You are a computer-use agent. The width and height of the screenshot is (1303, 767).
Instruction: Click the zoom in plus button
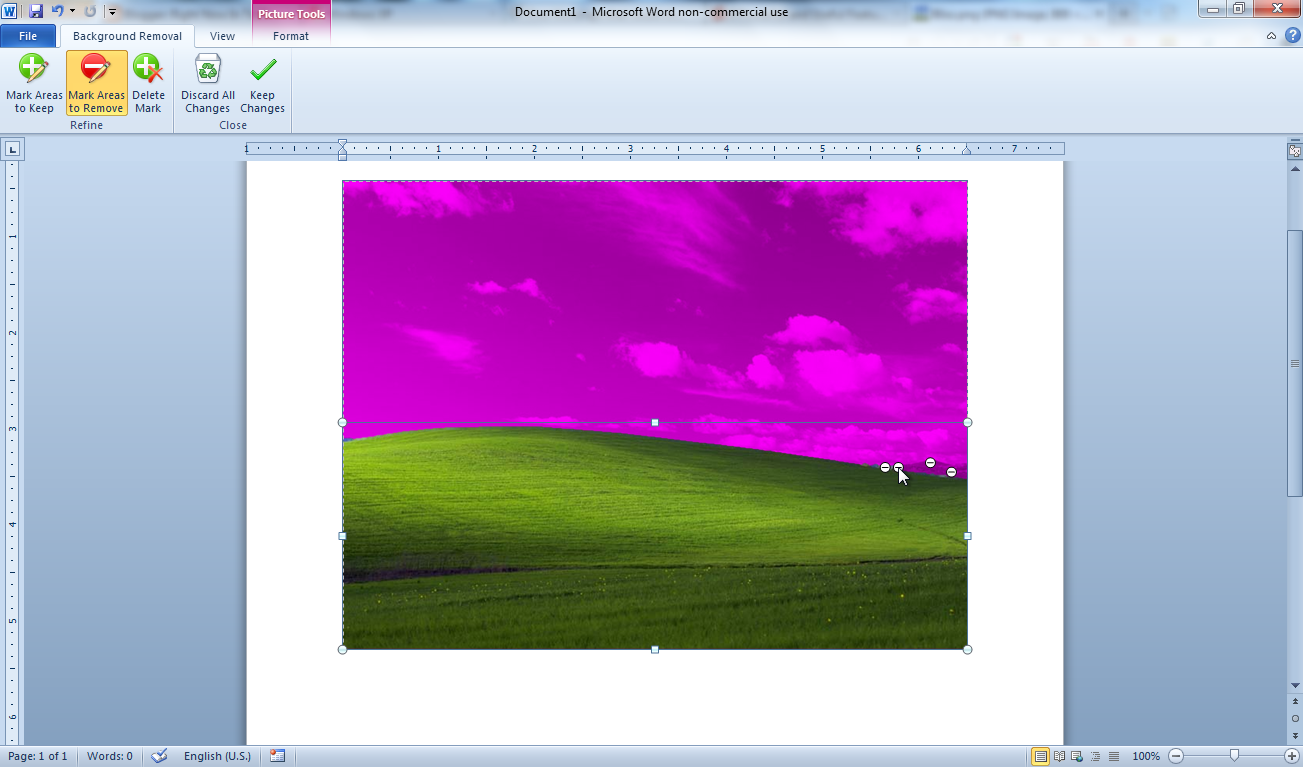[x=1292, y=756]
